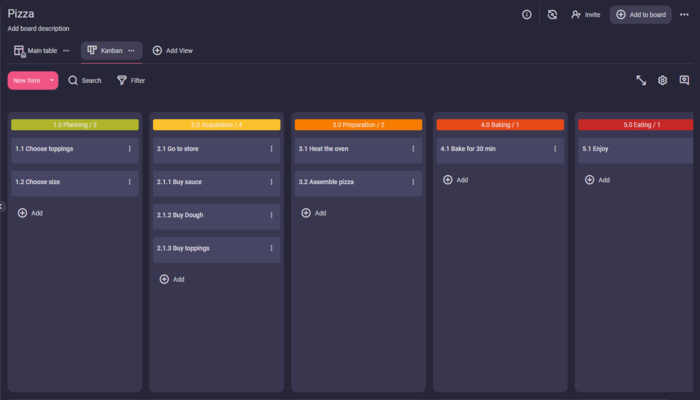700x400 pixels.
Task: Click the orange 3.0 Preparation column header
Action: click(358, 125)
